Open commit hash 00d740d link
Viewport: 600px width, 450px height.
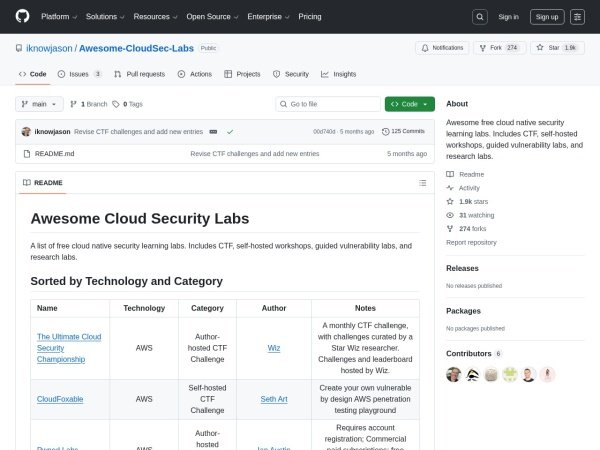(x=324, y=132)
